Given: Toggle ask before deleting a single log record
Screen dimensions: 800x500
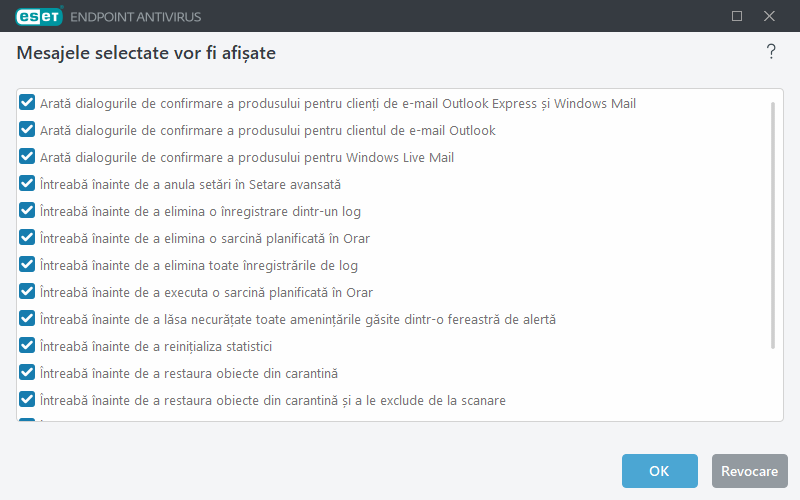Looking at the screenshot, I should 27,211.
